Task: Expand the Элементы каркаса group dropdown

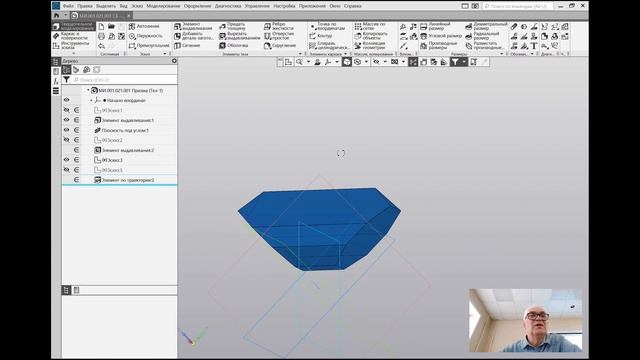Action: [345, 54]
